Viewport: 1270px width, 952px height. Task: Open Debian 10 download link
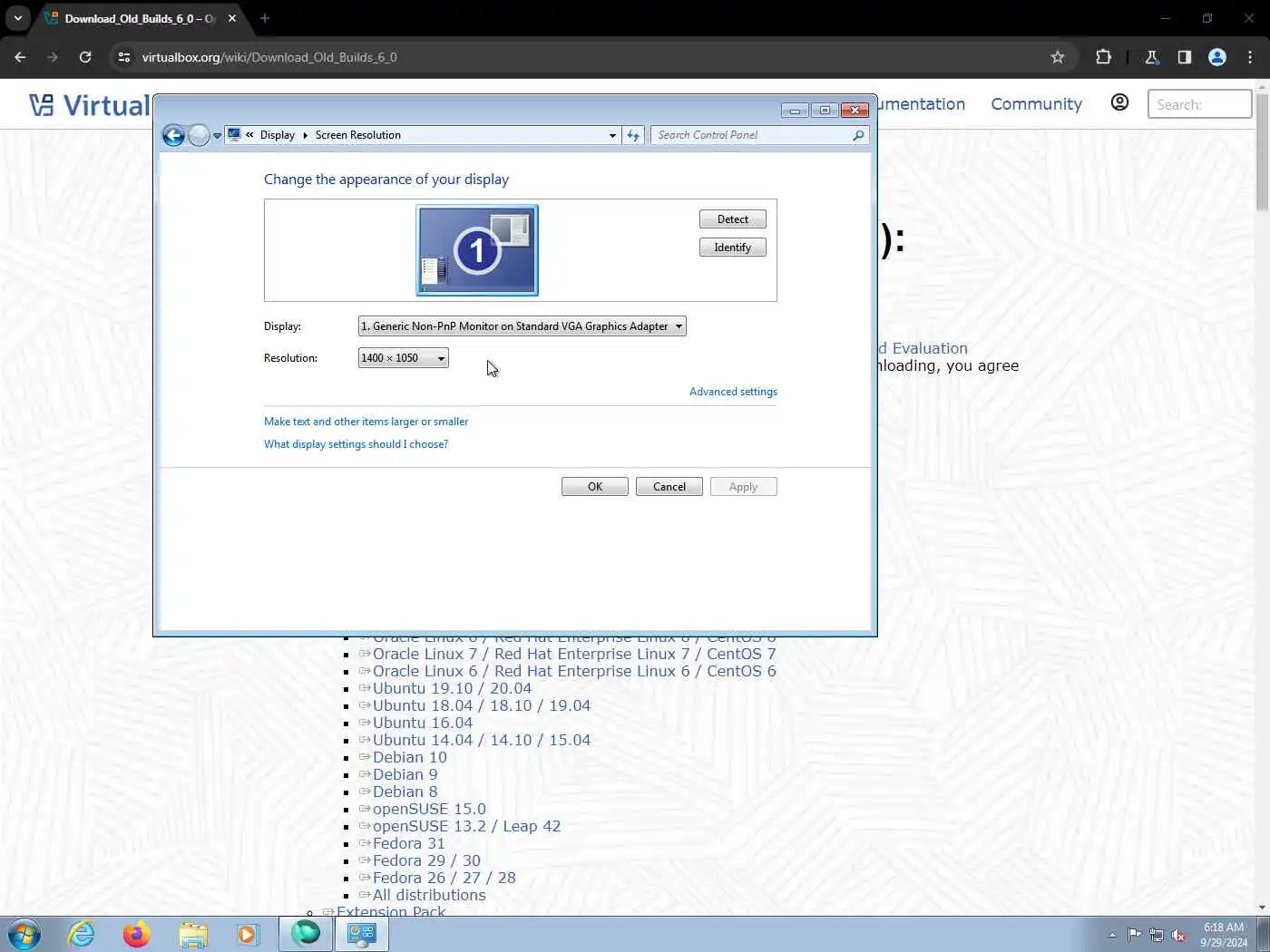point(410,757)
